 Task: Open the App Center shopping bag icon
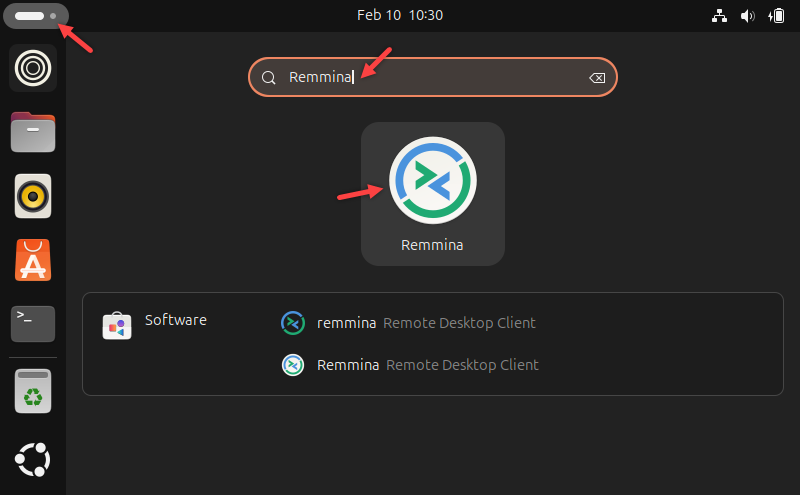pos(33,260)
